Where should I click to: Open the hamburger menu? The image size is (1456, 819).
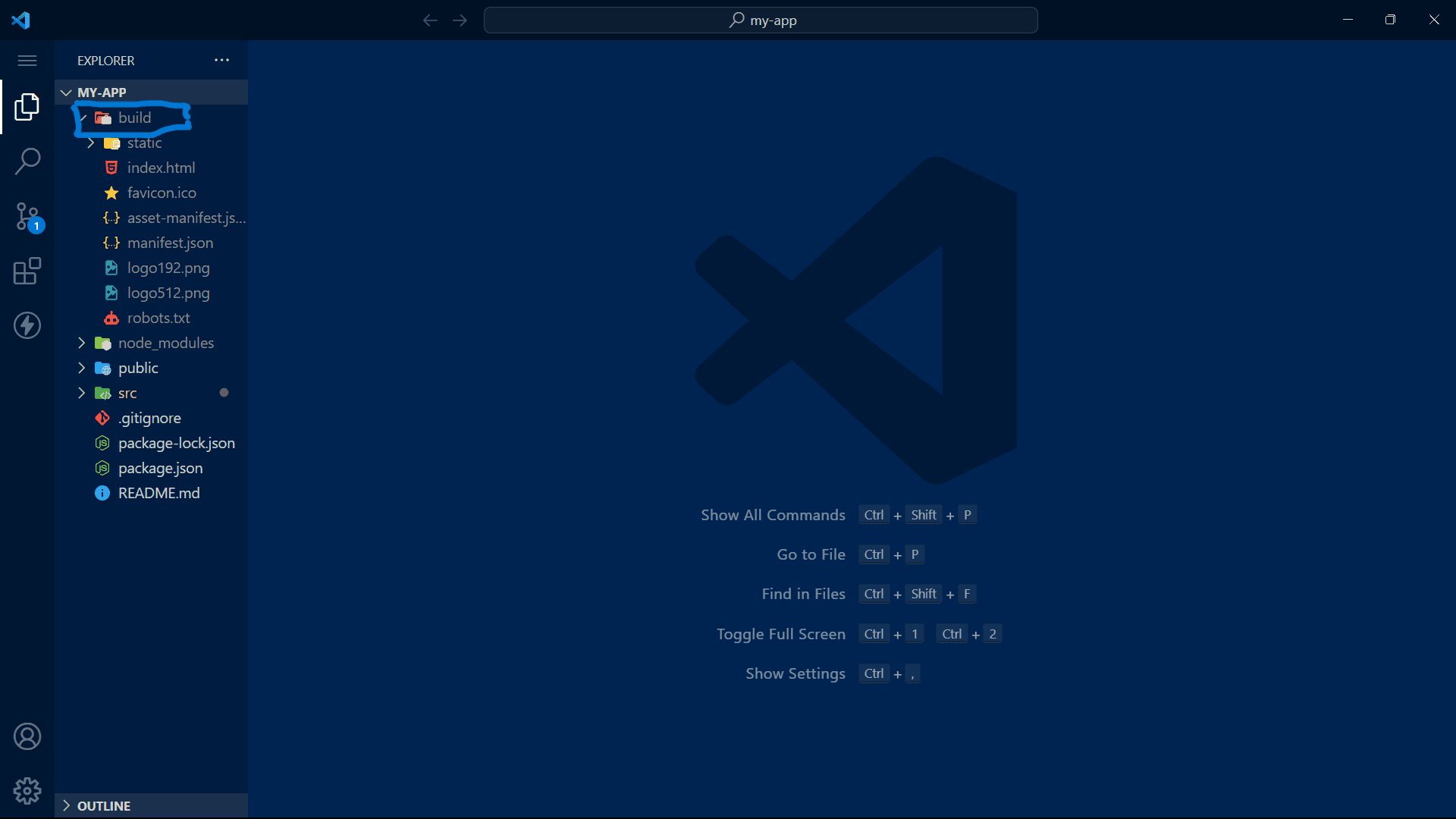pyautogui.click(x=27, y=60)
